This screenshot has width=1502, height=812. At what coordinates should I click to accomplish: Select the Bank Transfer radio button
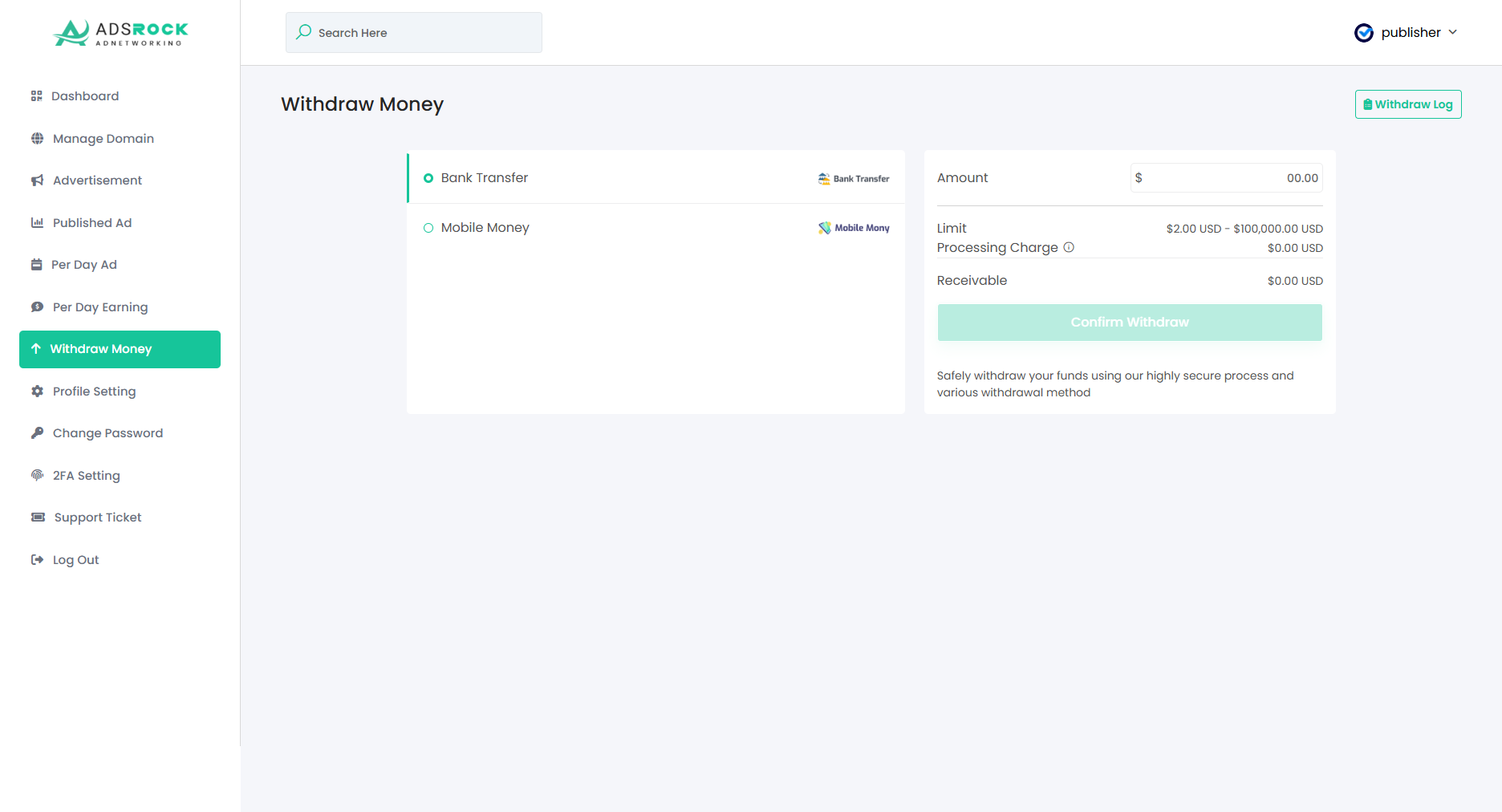428,178
